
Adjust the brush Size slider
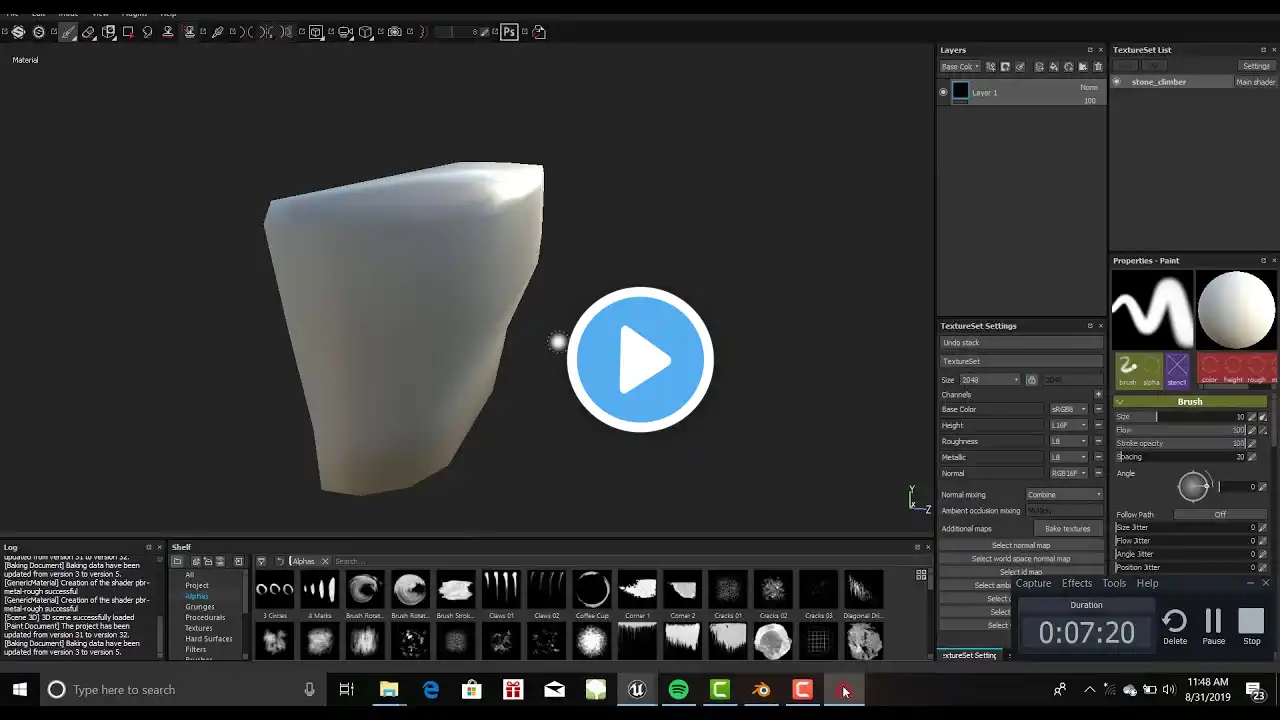point(1180,416)
